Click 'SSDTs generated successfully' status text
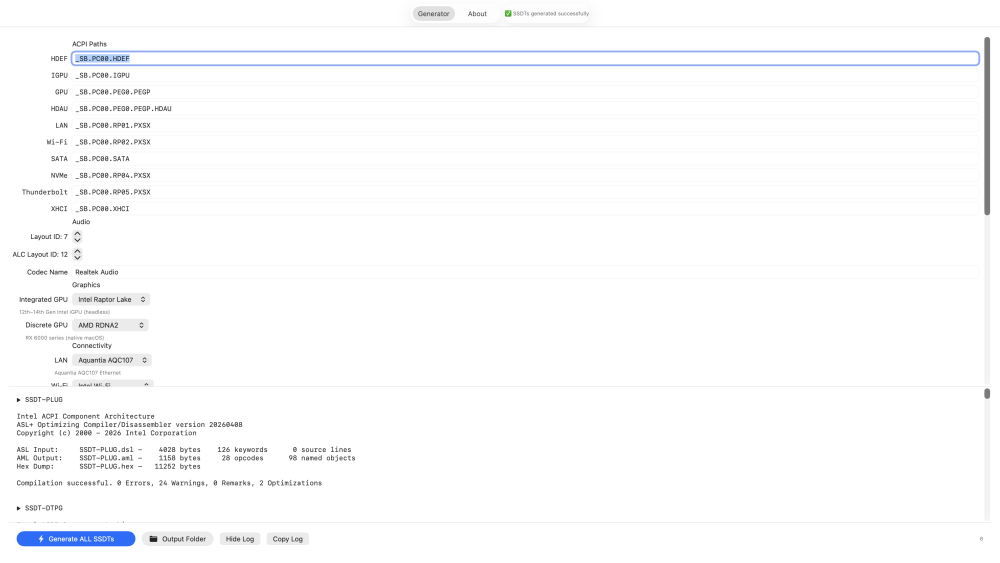 click(551, 13)
